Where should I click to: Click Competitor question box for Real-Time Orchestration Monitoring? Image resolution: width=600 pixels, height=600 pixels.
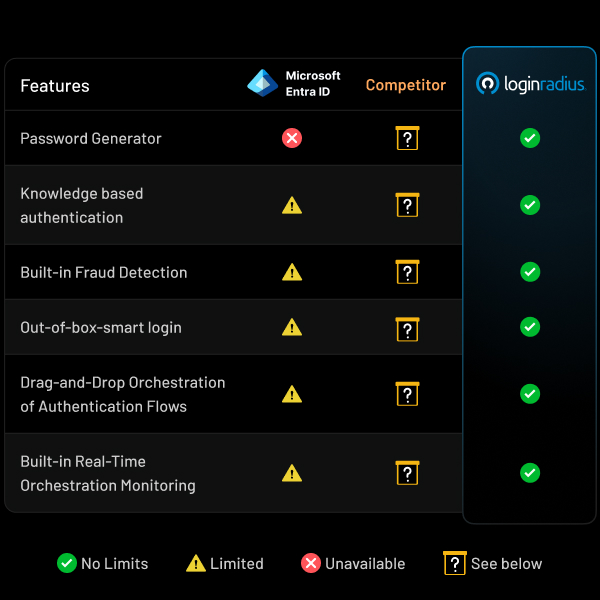click(x=407, y=473)
